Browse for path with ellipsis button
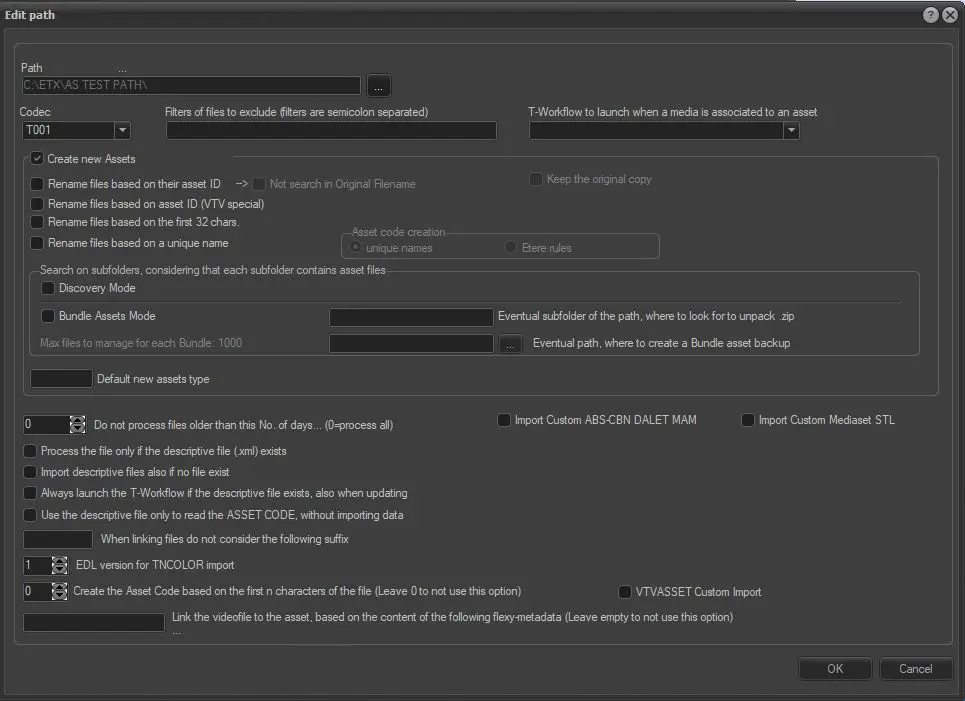965x701 pixels. [x=379, y=85]
